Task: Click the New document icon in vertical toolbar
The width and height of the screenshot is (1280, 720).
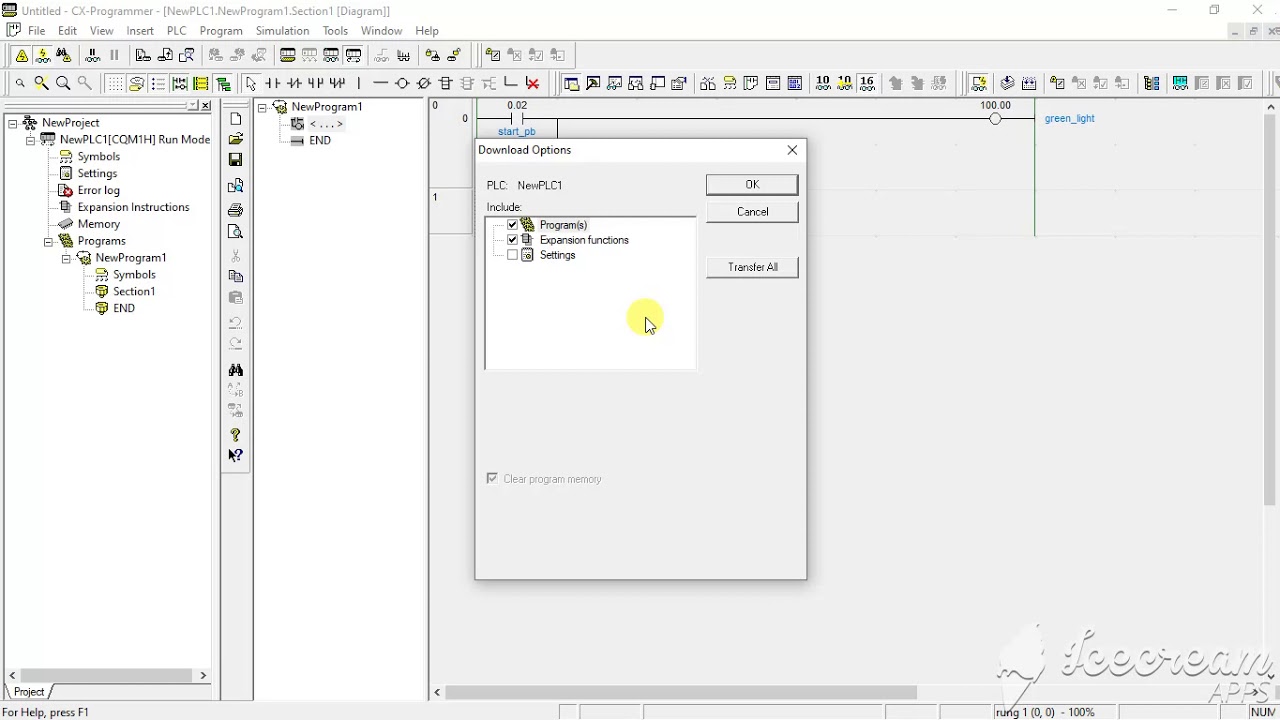Action: pos(236,119)
